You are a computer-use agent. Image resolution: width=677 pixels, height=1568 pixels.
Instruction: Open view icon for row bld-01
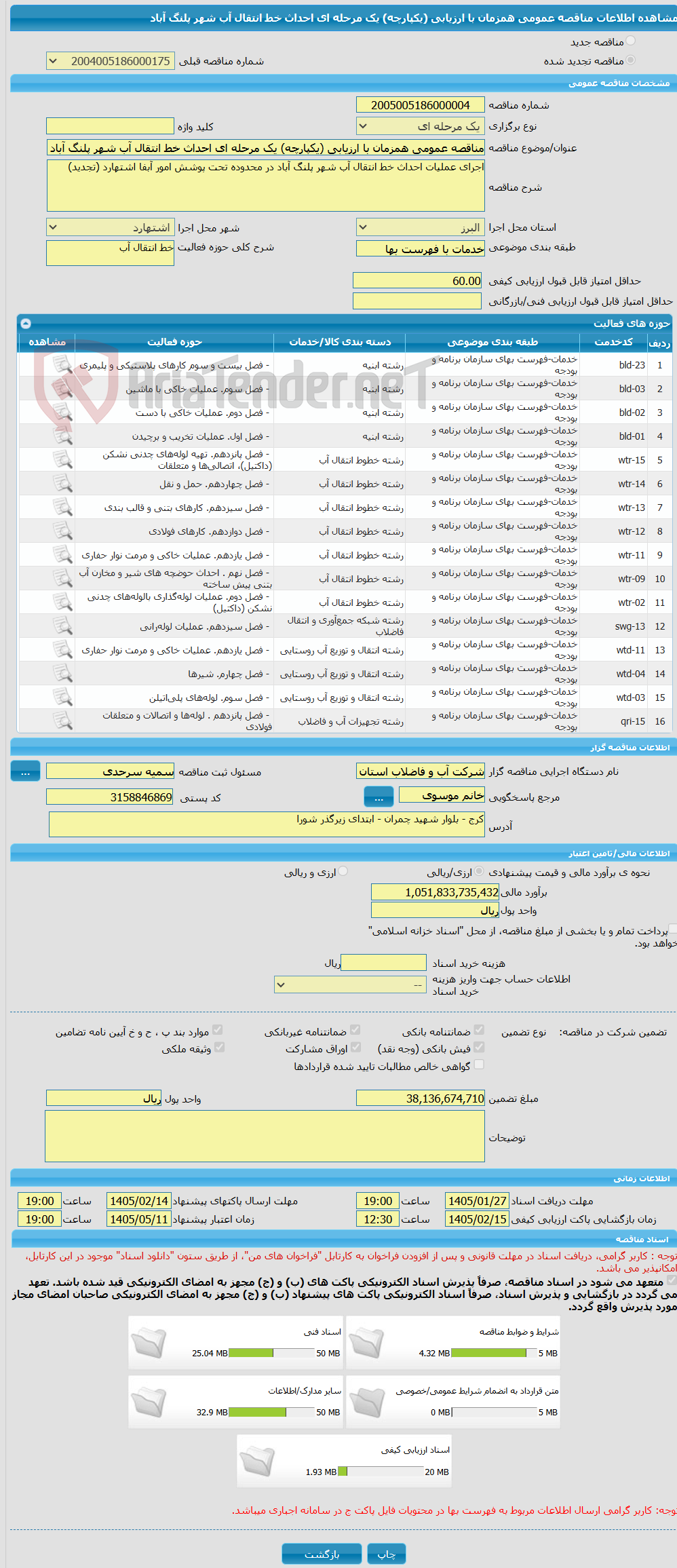pos(62,436)
